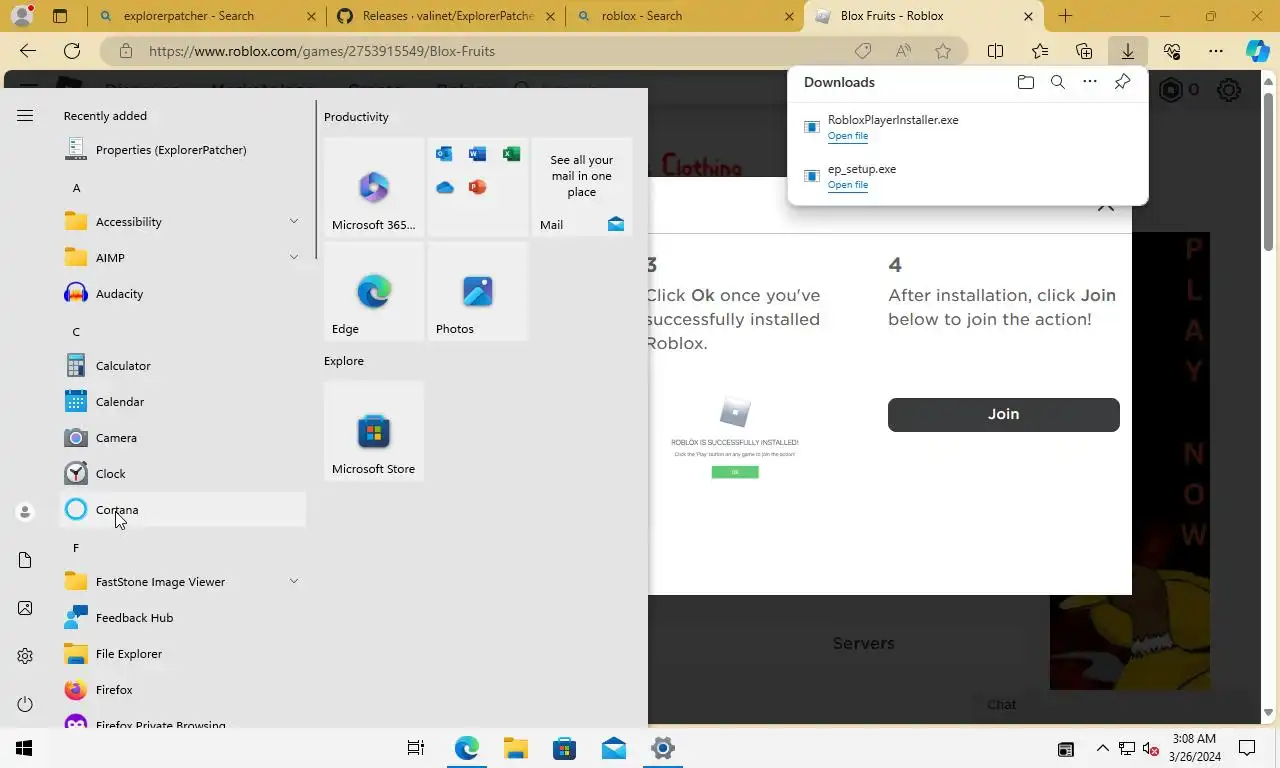This screenshot has height=768, width=1280.
Task: Open more options in Downloads panel
Action: [x=1090, y=82]
